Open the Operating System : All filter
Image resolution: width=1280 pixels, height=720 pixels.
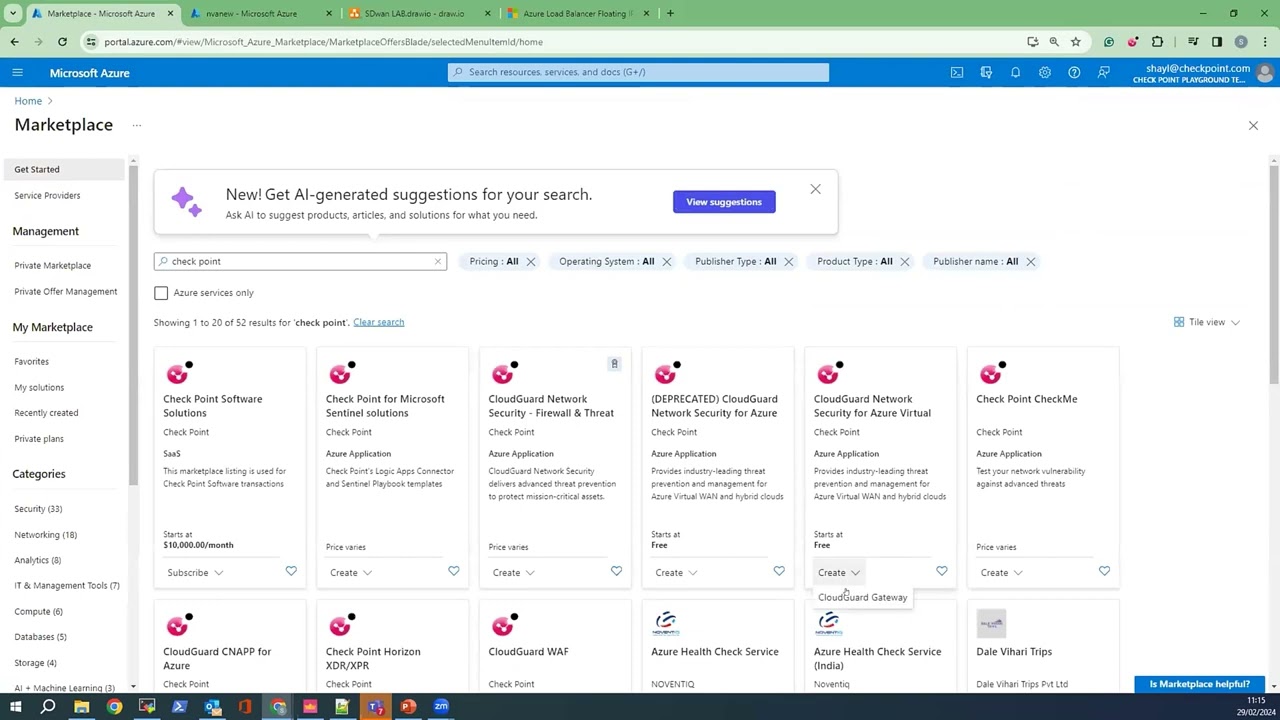pos(606,261)
